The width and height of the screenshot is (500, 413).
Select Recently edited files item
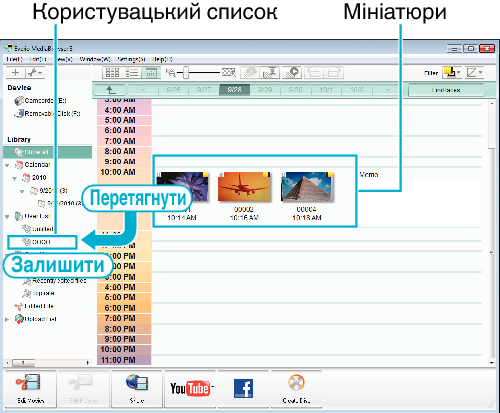pyautogui.click(x=54, y=281)
